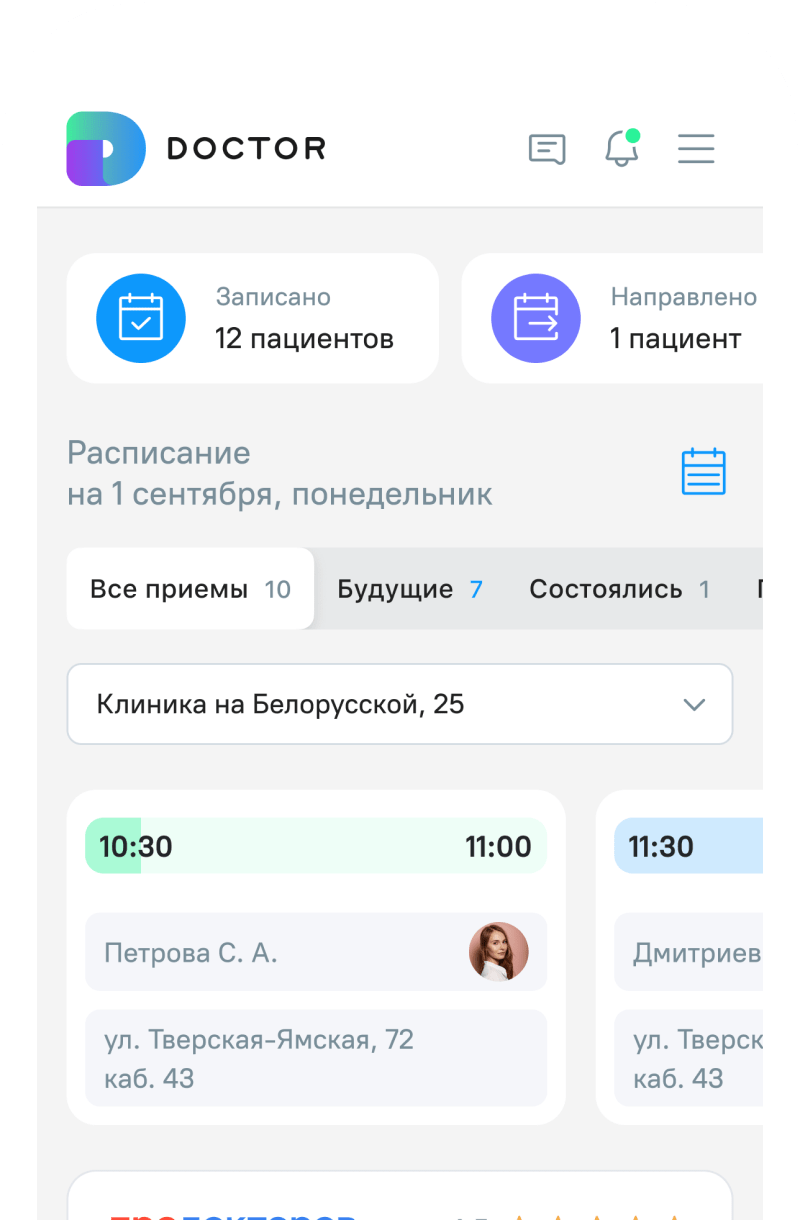800x1220 pixels.
Task: Click the 11:30 appointment time bar
Action: coord(688,846)
